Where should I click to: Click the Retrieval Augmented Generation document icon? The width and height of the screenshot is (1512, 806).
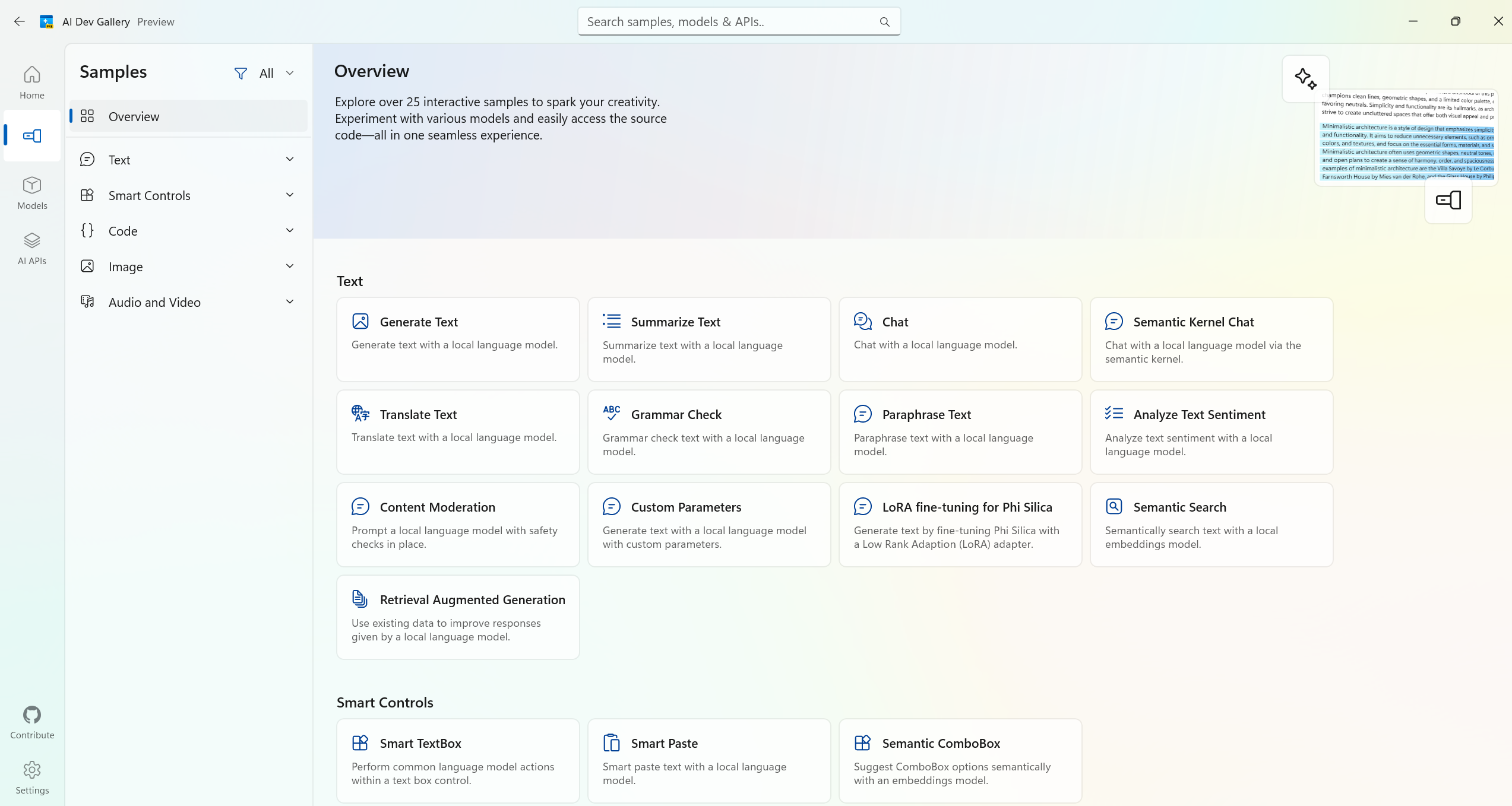(360, 599)
